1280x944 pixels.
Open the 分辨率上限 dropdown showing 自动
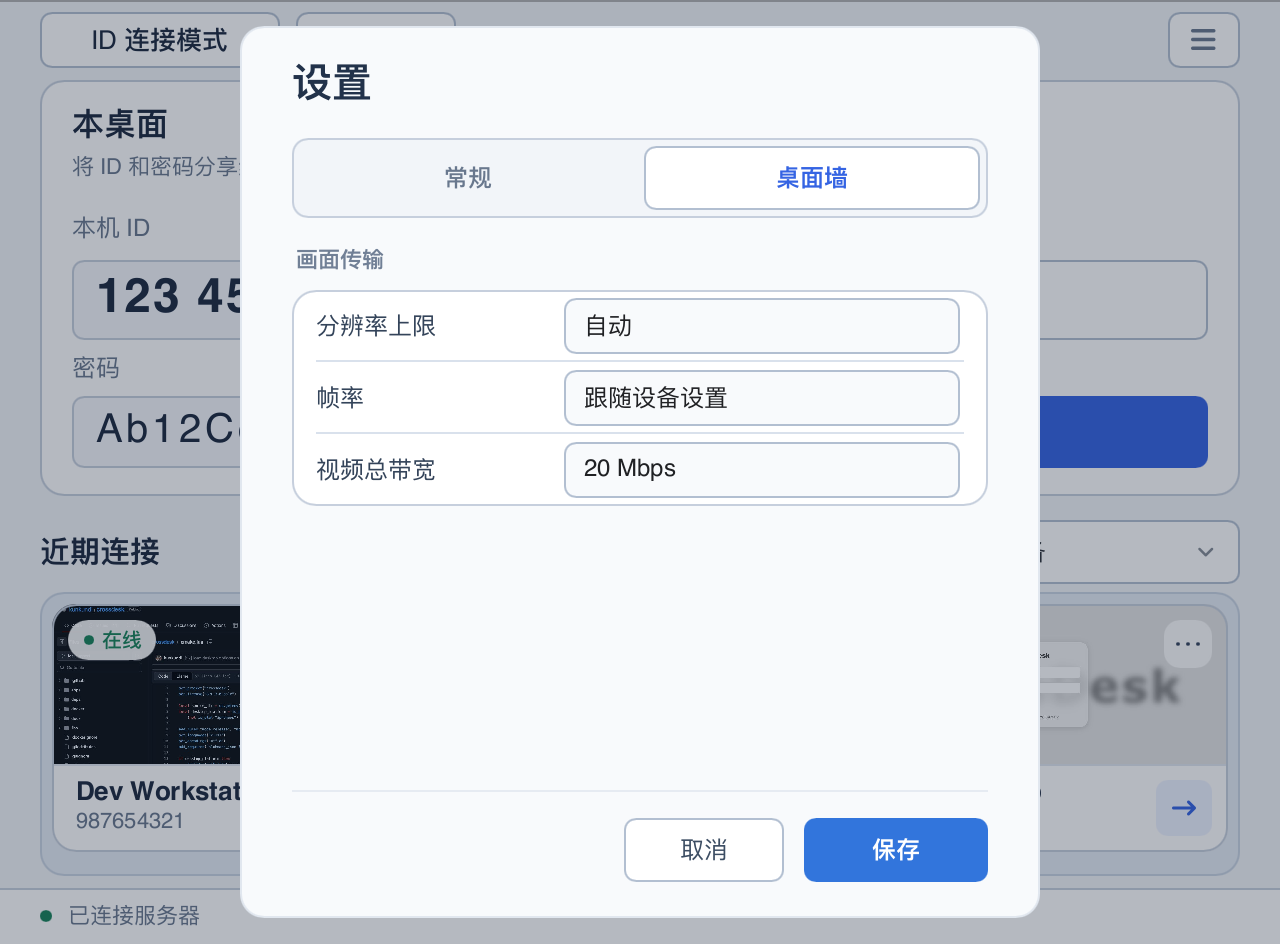click(762, 326)
